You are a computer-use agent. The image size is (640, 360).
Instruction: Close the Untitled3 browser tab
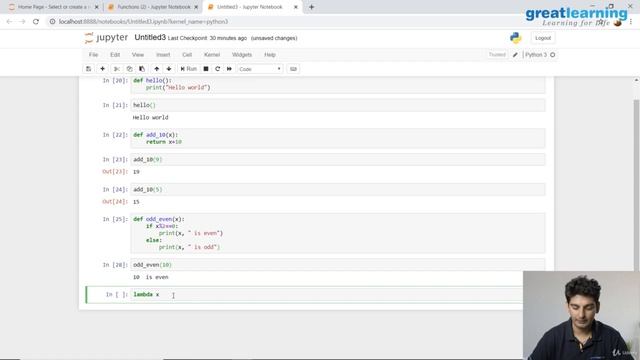(x=296, y=7)
